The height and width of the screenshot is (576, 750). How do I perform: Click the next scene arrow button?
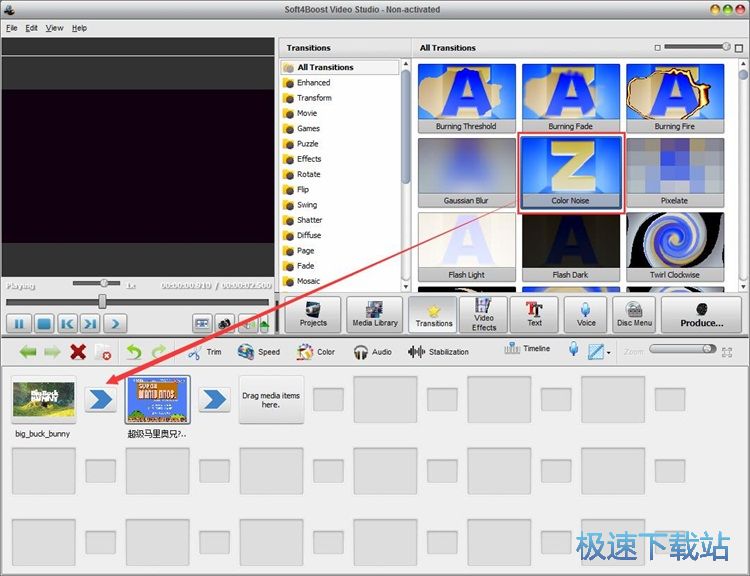[115, 324]
